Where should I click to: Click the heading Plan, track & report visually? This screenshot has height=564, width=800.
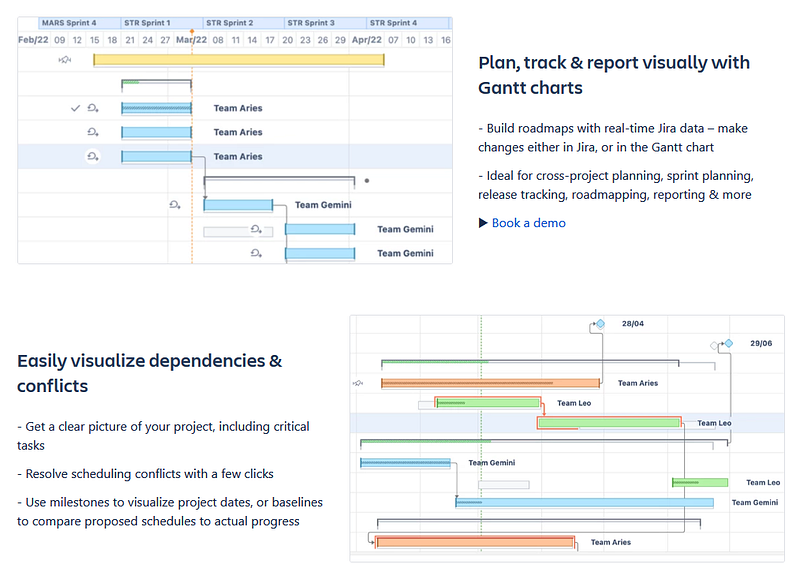tap(614, 75)
